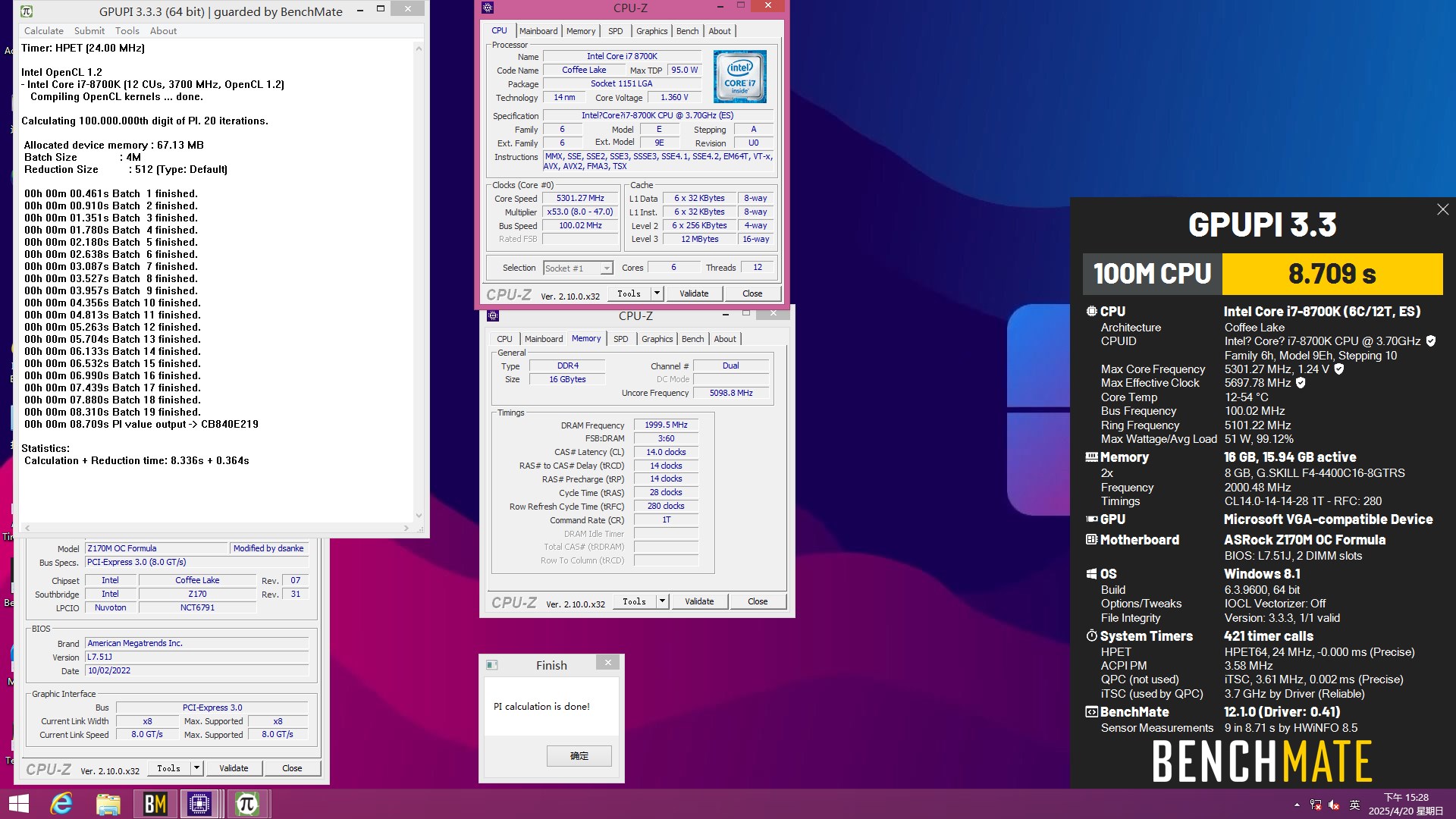
Task: Open Submit menu in GPUPI
Action: (89, 31)
